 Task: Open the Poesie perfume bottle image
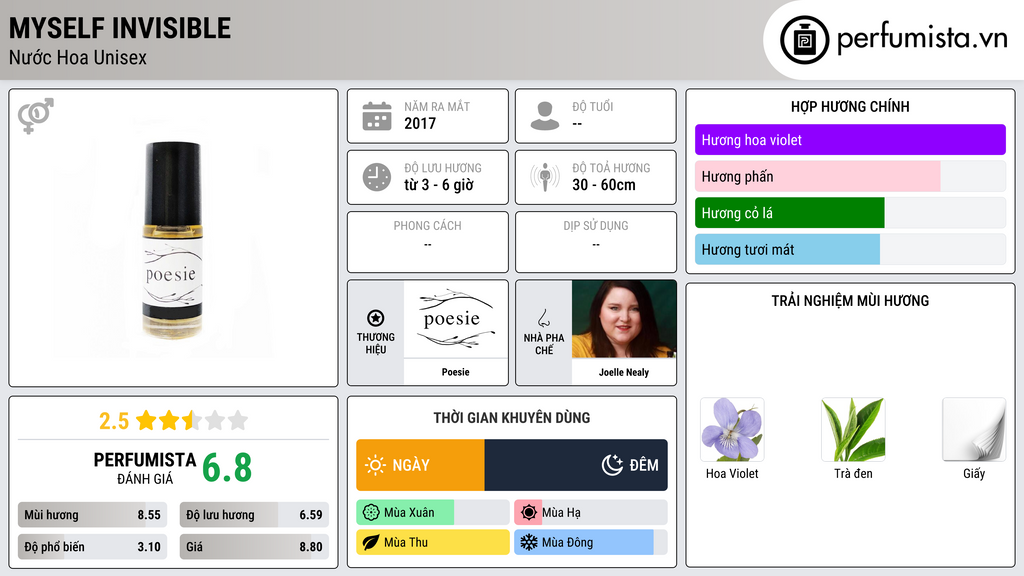[x=172, y=240]
